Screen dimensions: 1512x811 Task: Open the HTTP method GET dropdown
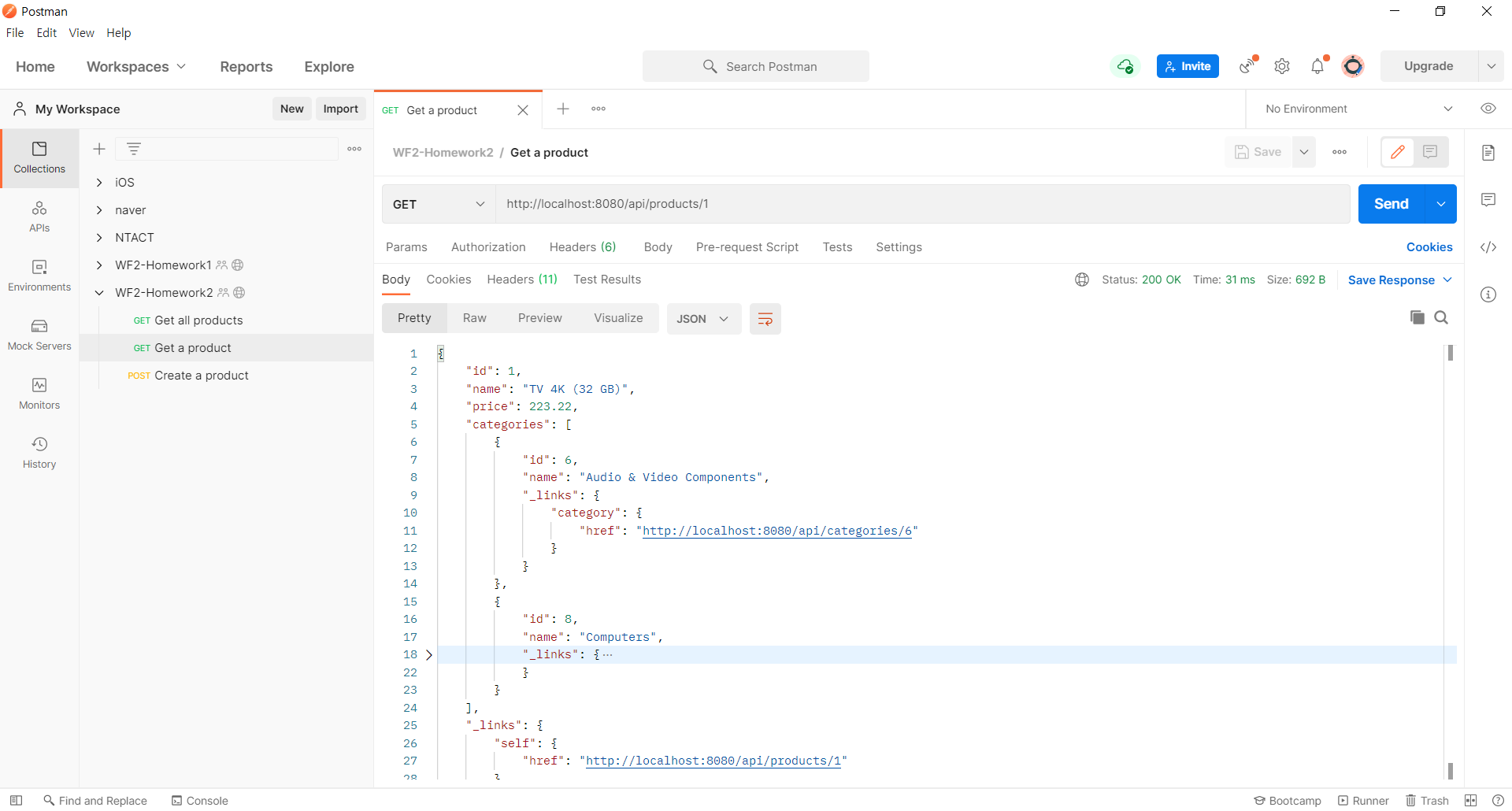439,204
